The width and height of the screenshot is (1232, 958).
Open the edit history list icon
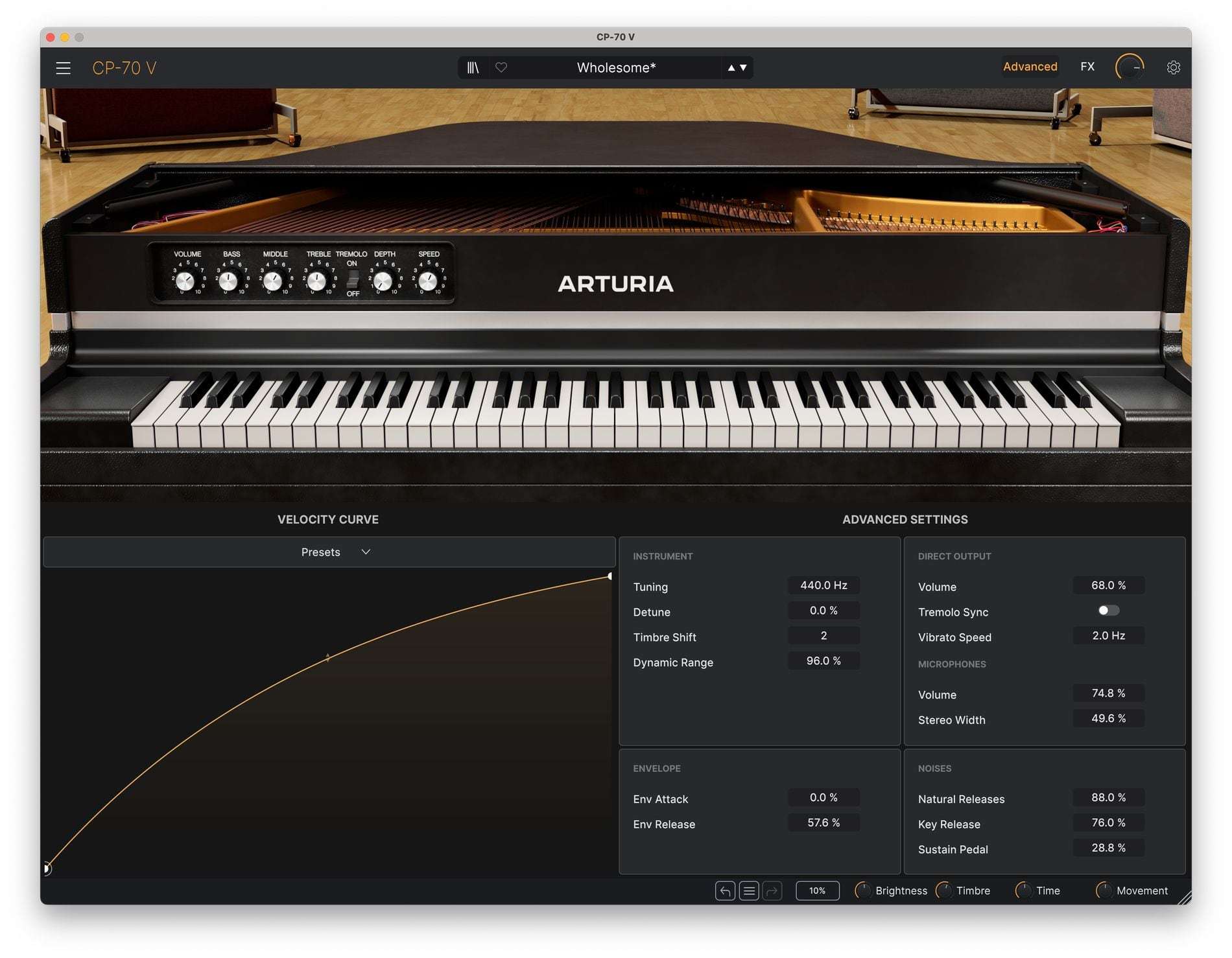[749, 891]
